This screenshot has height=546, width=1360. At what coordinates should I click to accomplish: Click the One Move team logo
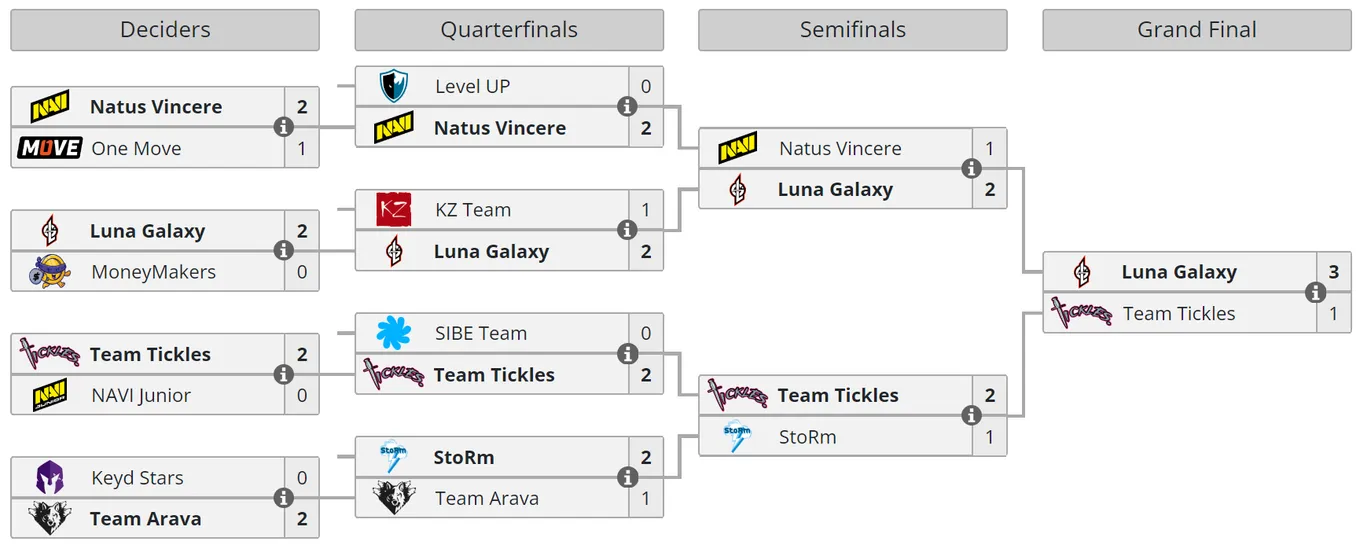[x=49, y=148]
